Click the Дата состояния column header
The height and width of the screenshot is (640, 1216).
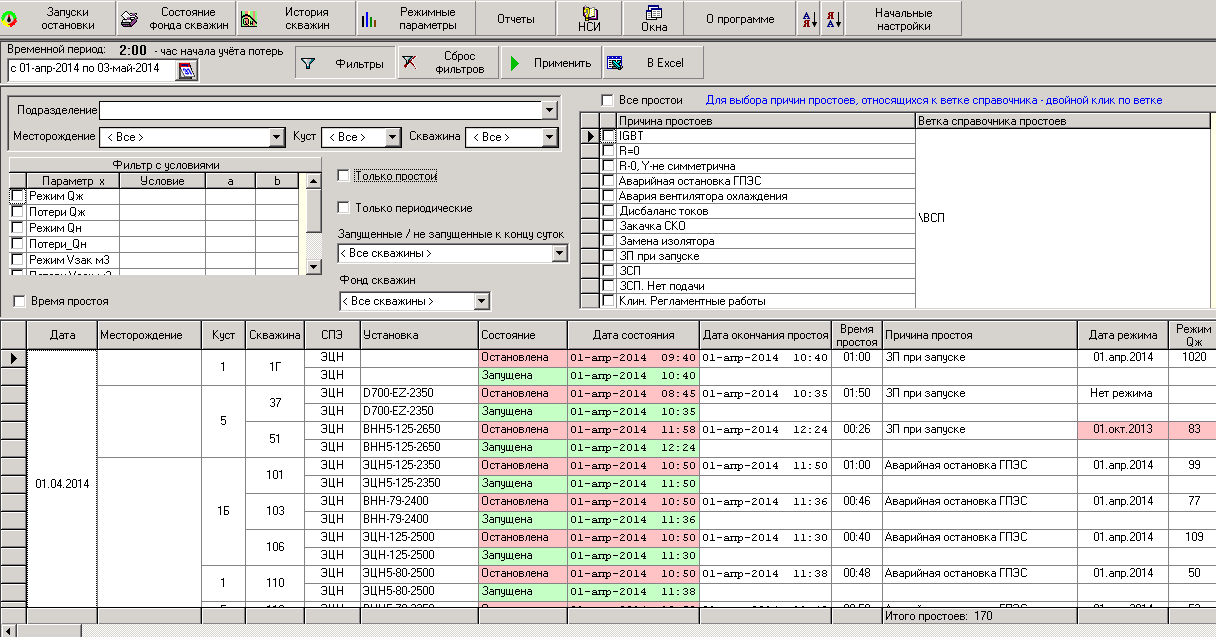(x=633, y=335)
